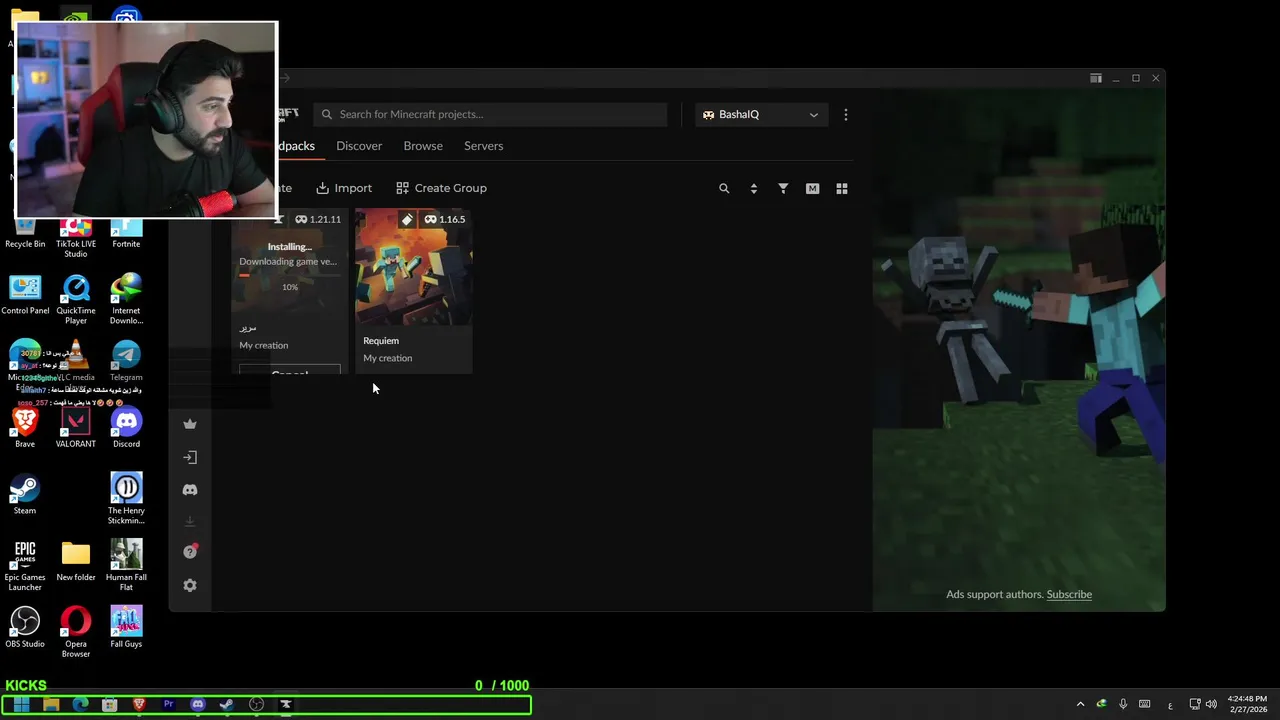Open the three-dot more options menu
The image size is (1280, 720).
coord(846,114)
